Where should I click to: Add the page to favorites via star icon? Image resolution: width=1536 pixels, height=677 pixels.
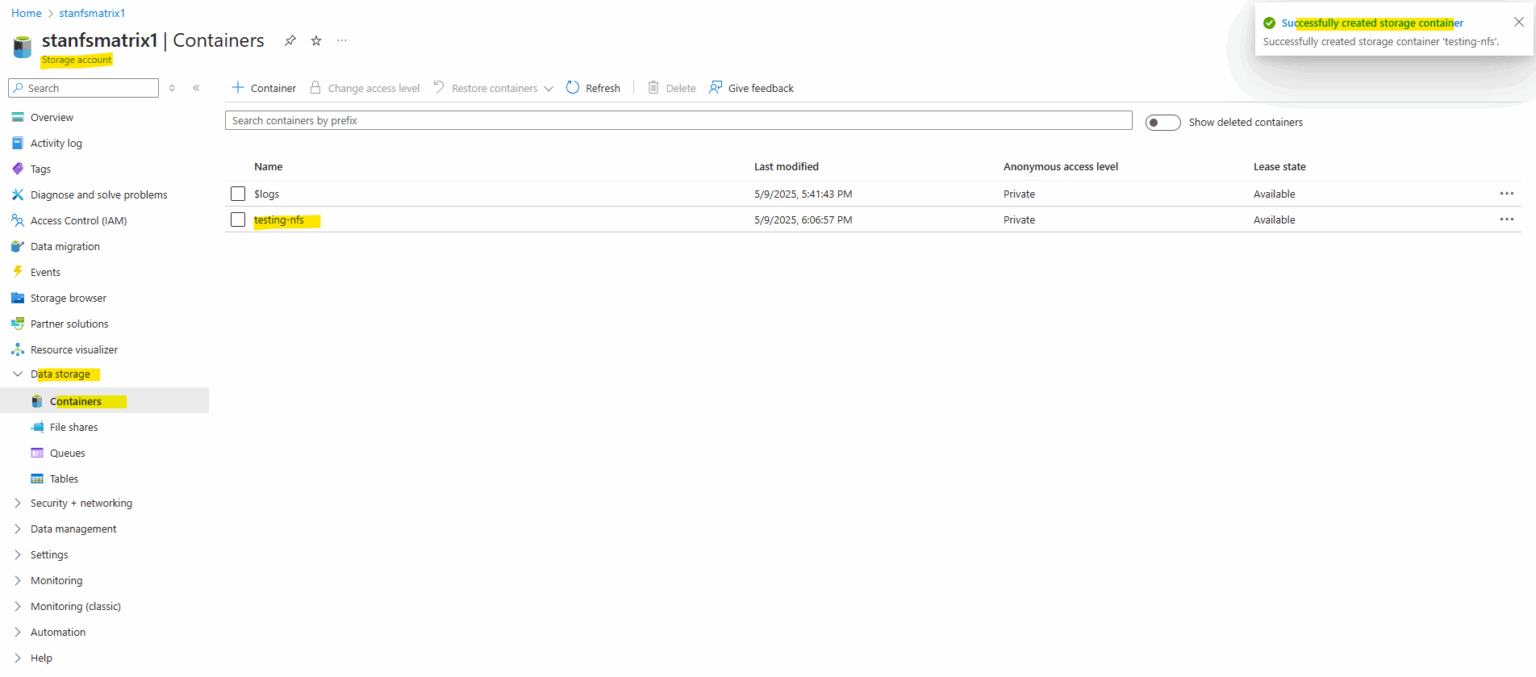[x=315, y=40]
